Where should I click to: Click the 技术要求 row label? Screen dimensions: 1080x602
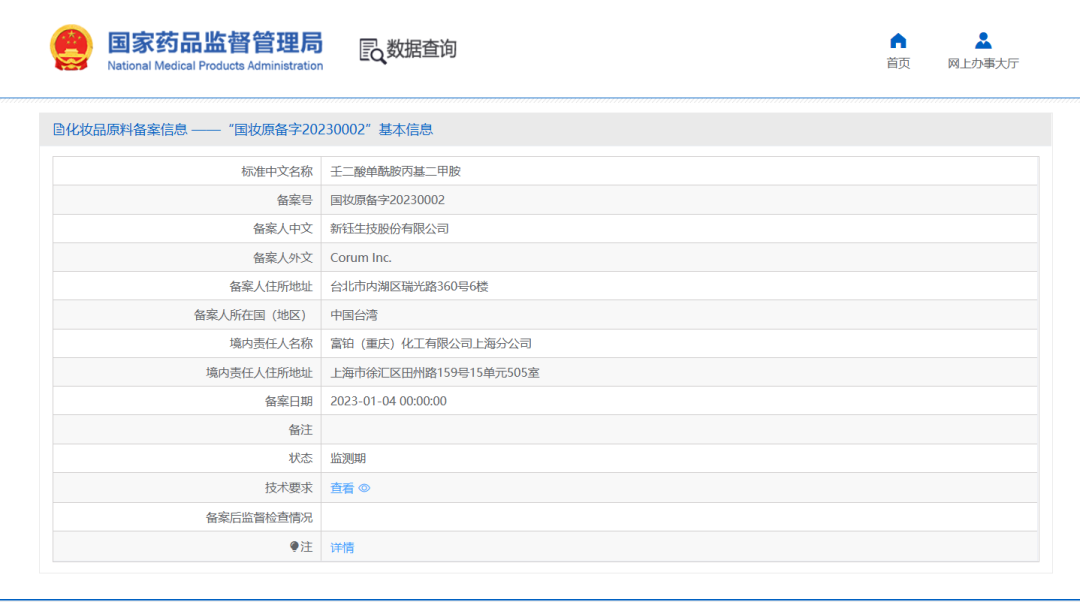[x=289, y=488]
